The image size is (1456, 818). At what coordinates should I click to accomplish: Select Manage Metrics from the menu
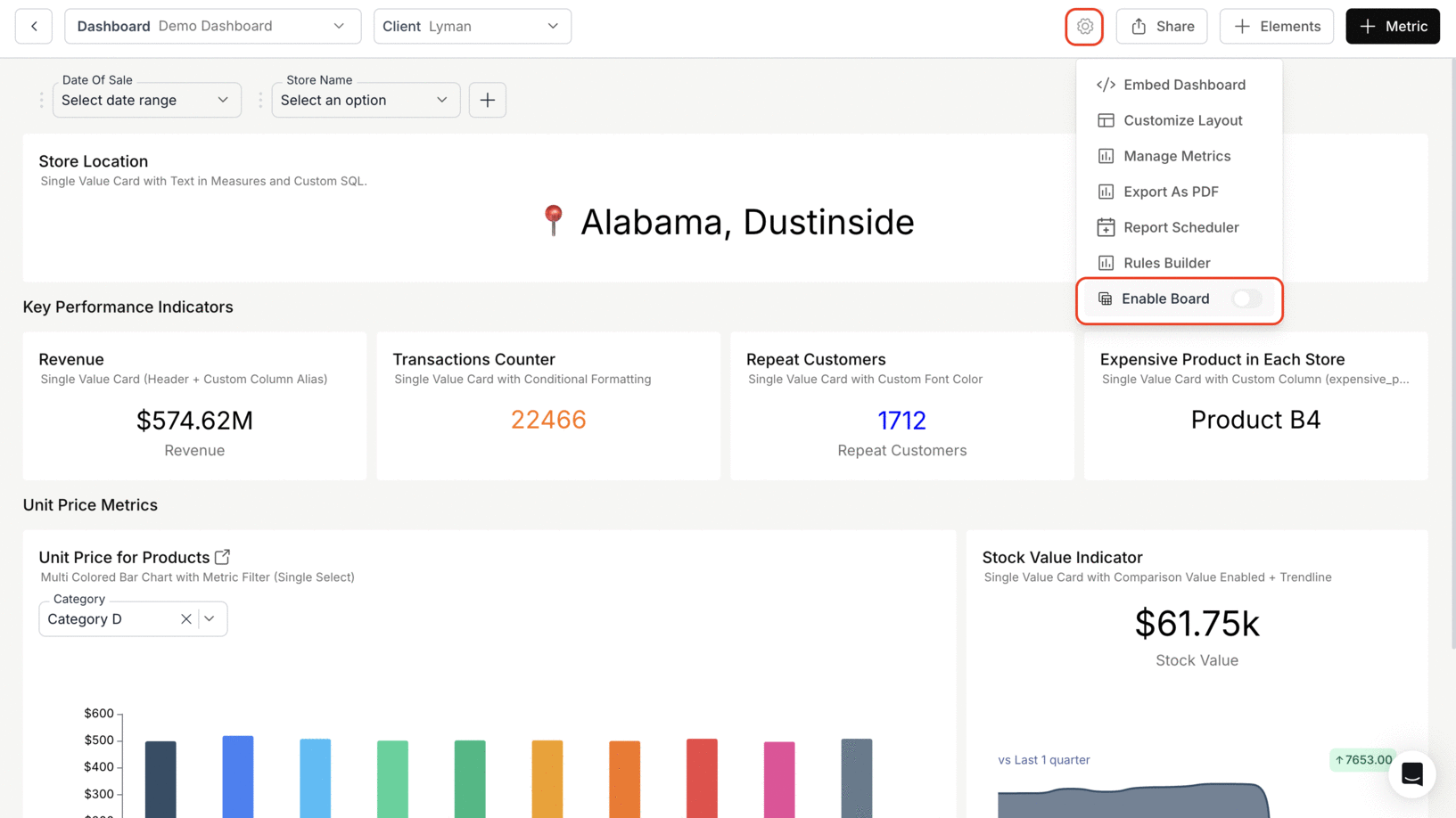click(x=1176, y=155)
